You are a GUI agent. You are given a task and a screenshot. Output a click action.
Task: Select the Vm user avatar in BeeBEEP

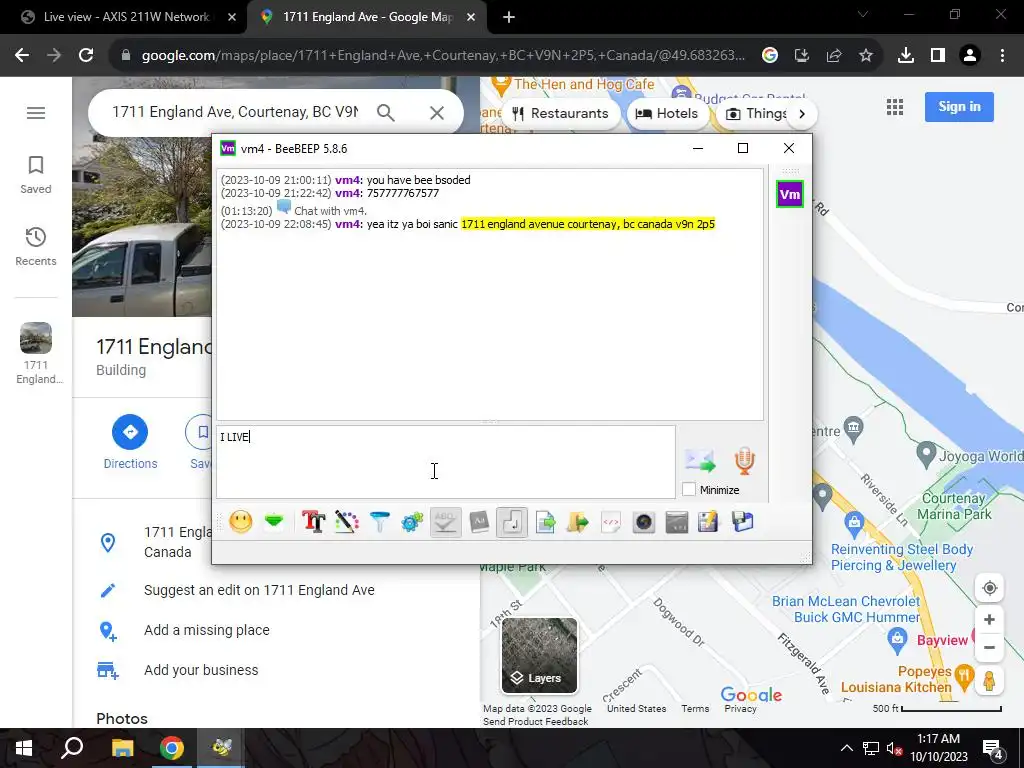[790, 195]
